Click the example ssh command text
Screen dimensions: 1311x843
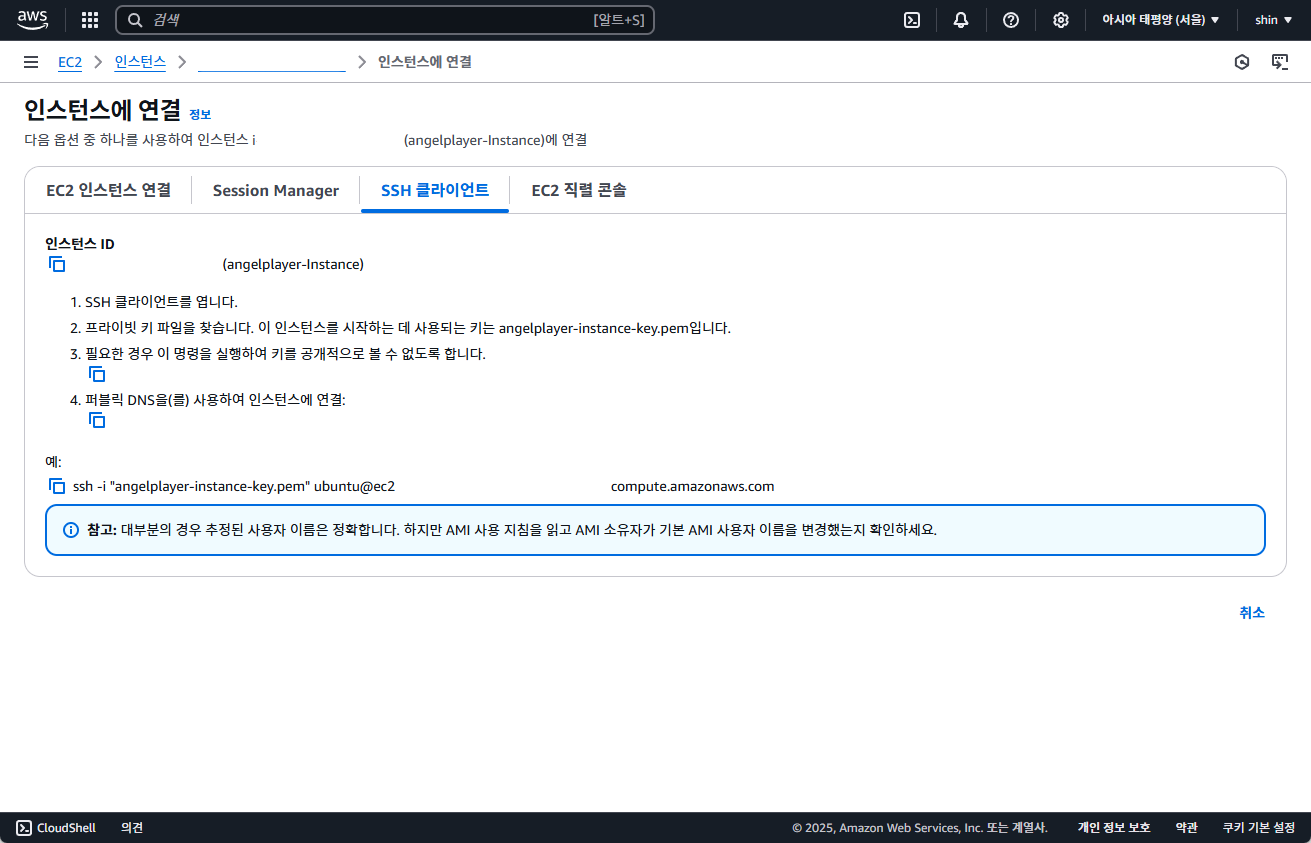pos(424,487)
